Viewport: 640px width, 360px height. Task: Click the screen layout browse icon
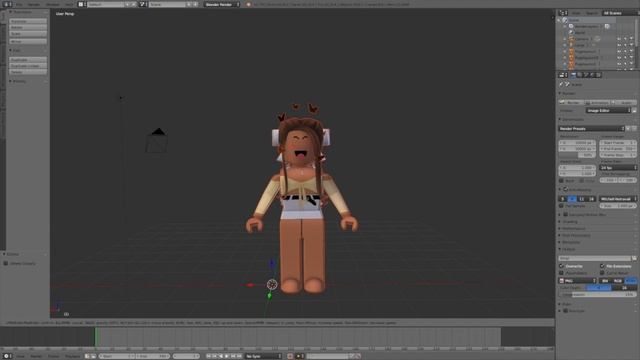point(81,4)
